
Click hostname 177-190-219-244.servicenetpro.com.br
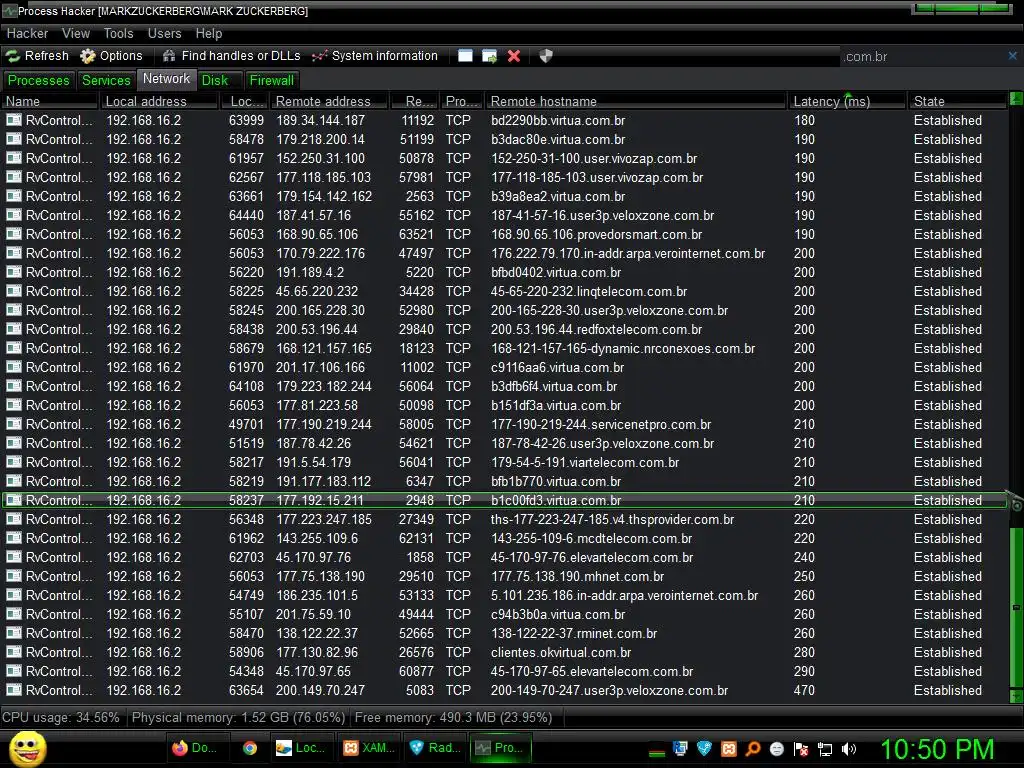point(601,424)
